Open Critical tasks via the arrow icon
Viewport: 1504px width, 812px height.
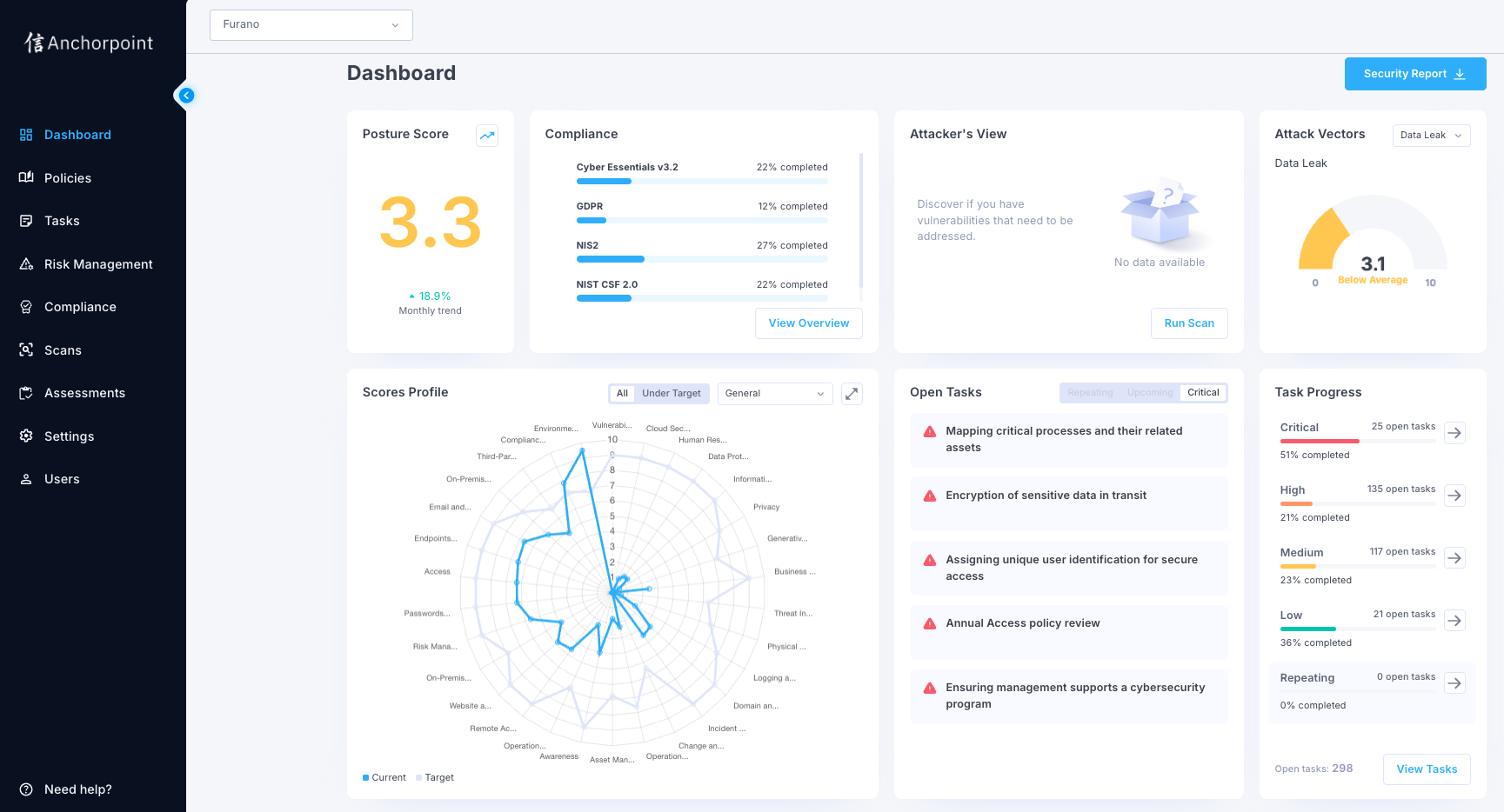[x=1454, y=433]
